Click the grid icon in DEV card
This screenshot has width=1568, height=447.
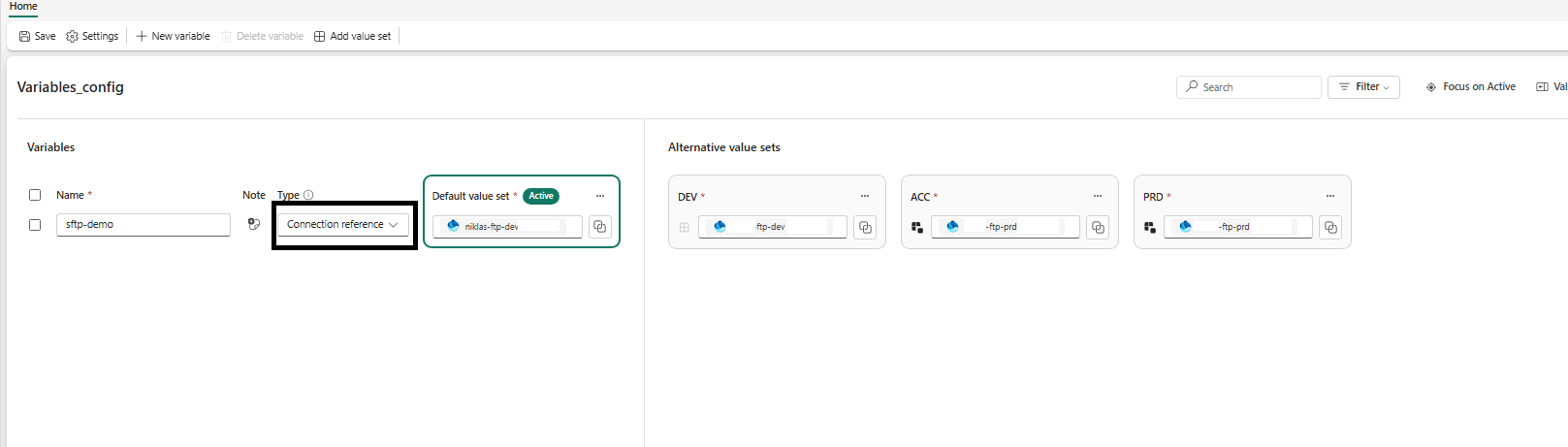coord(685,228)
